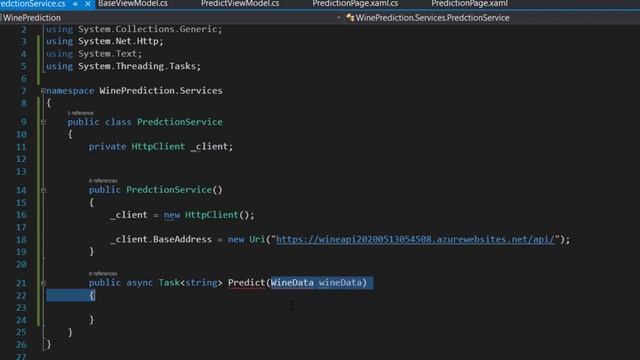
Task: Click using System.Collections.Generic on line 2
Action: click(x=134, y=29)
